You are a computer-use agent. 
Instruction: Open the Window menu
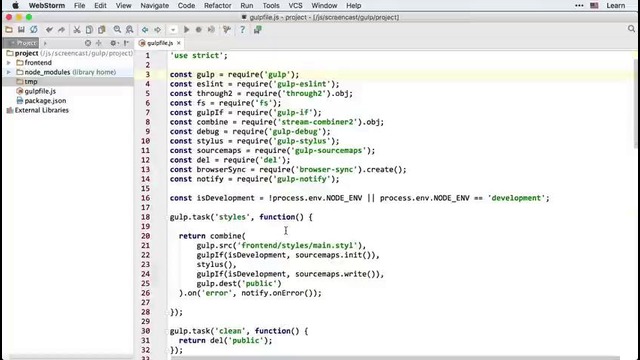pyautogui.click(x=324, y=6)
